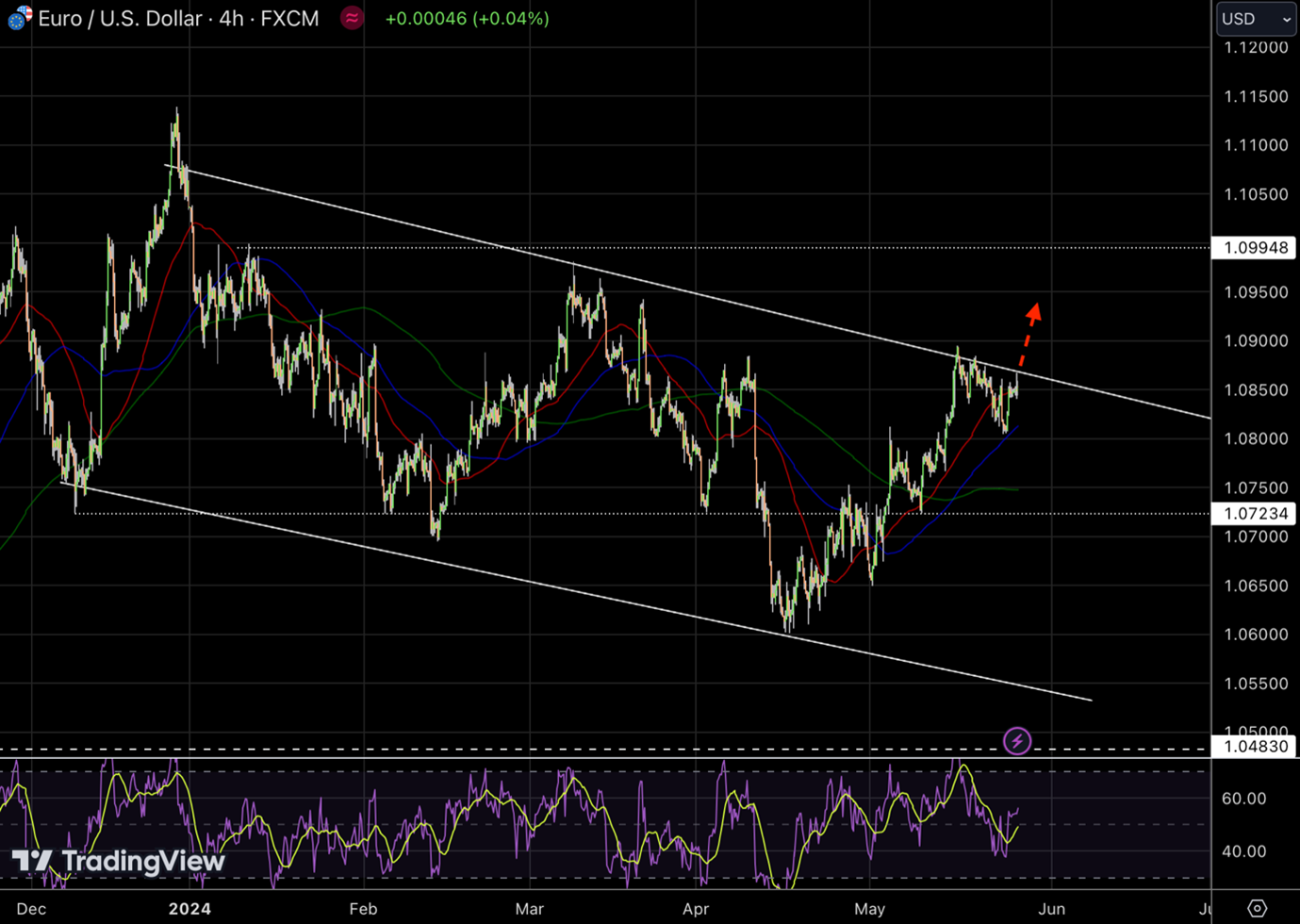Screen dimensions: 1300x924
Task: Open chart settings gear icon
Action: click(x=1257, y=908)
